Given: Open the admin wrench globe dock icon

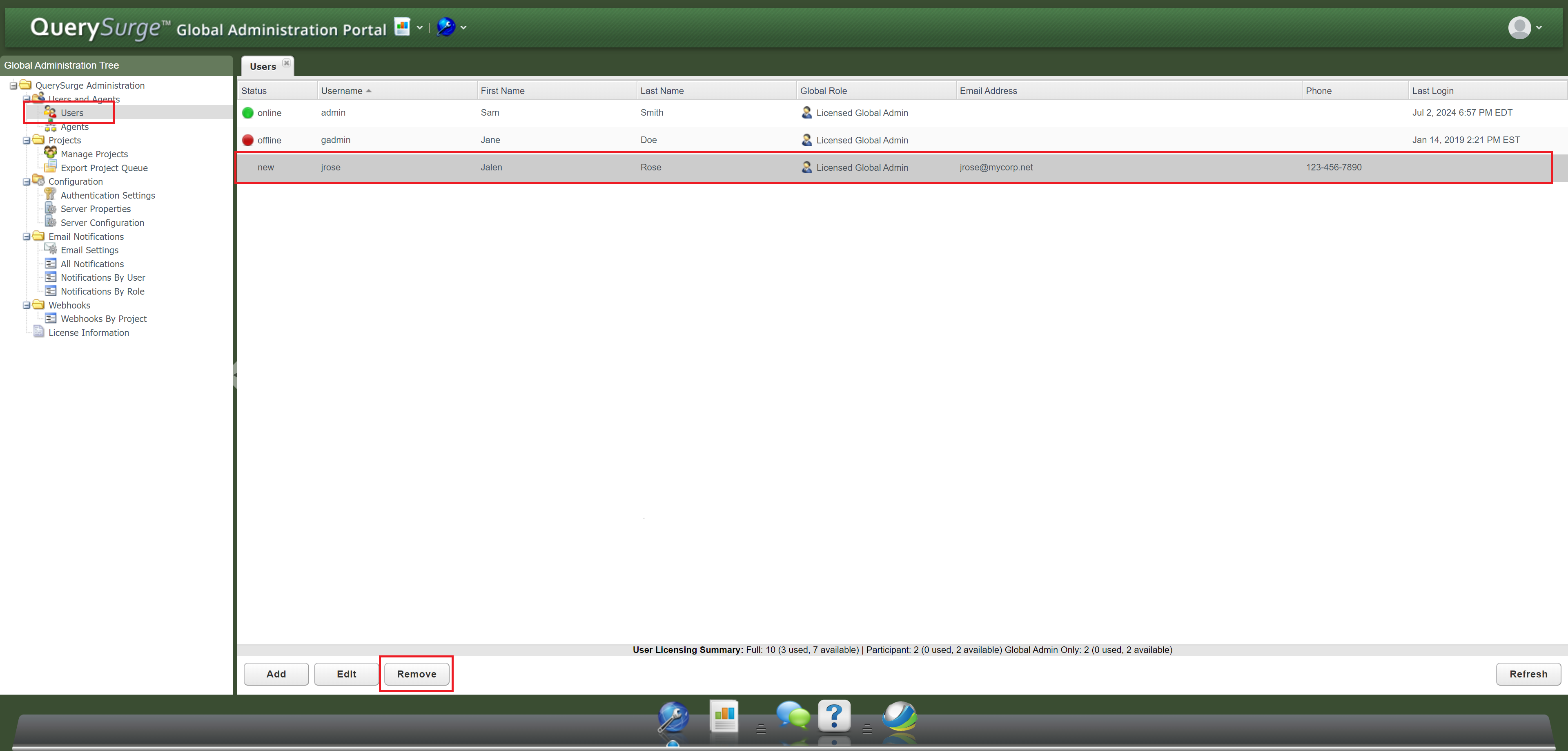Looking at the screenshot, I should point(673,717).
